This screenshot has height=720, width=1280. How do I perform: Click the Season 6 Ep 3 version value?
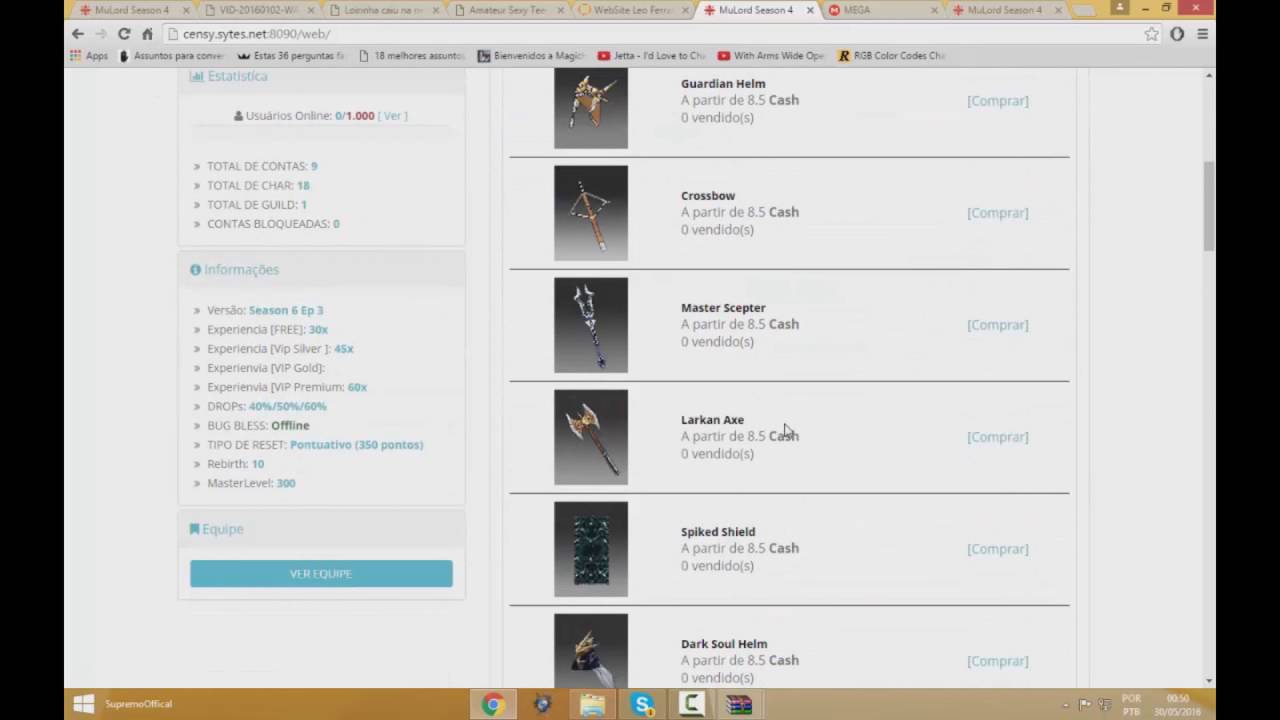click(286, 310)
